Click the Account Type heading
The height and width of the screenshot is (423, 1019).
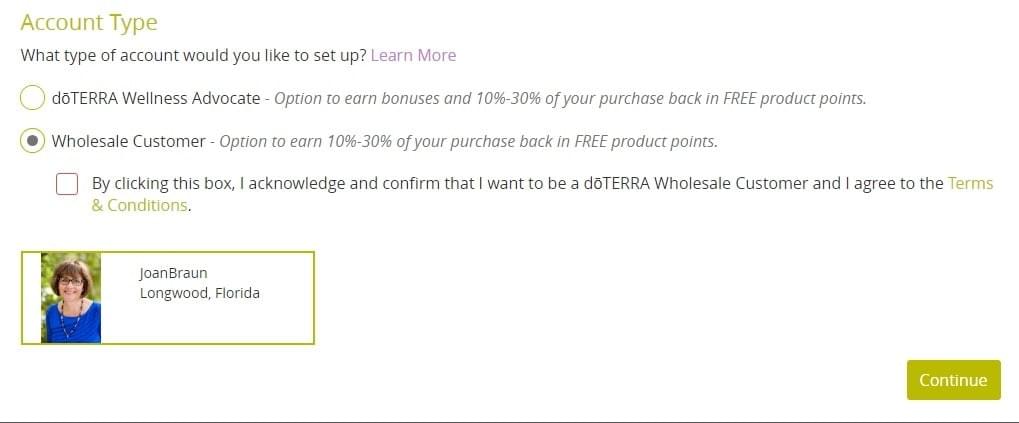(x=89, y=22)
